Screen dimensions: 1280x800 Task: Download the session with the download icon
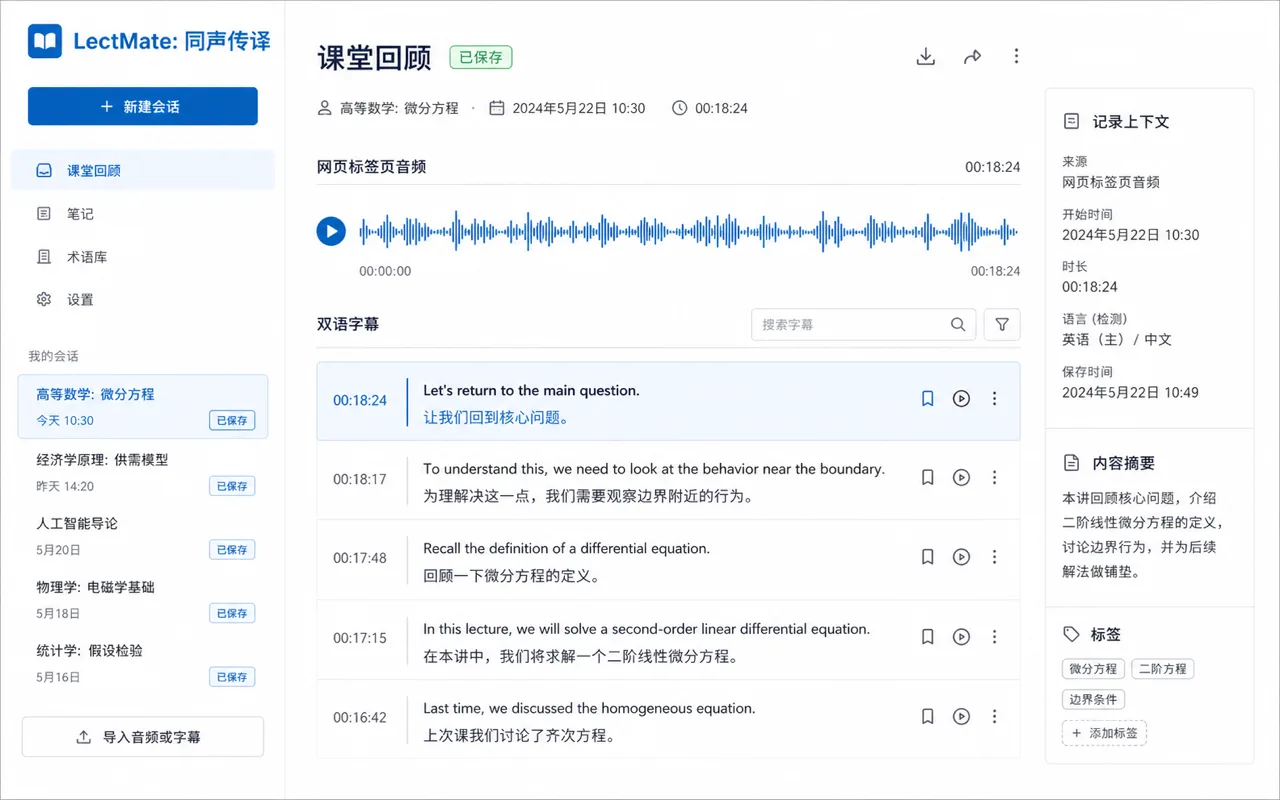pyautogui.click(x=926, y=57)
